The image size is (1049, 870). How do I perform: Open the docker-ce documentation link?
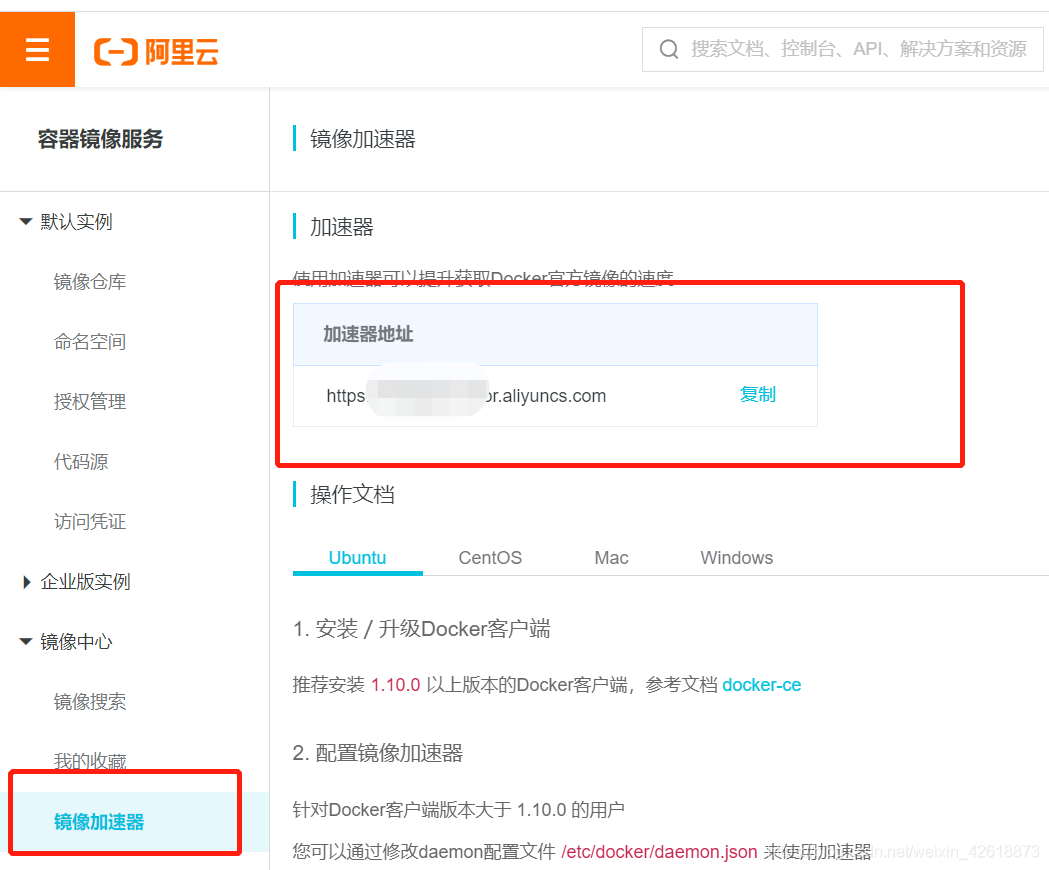point(761,685)
